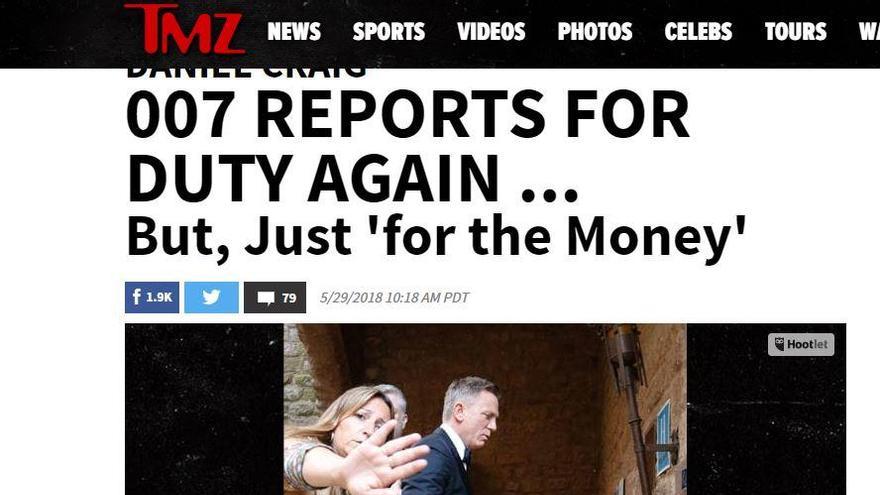Open the NEWS section

tap(294, 31)
